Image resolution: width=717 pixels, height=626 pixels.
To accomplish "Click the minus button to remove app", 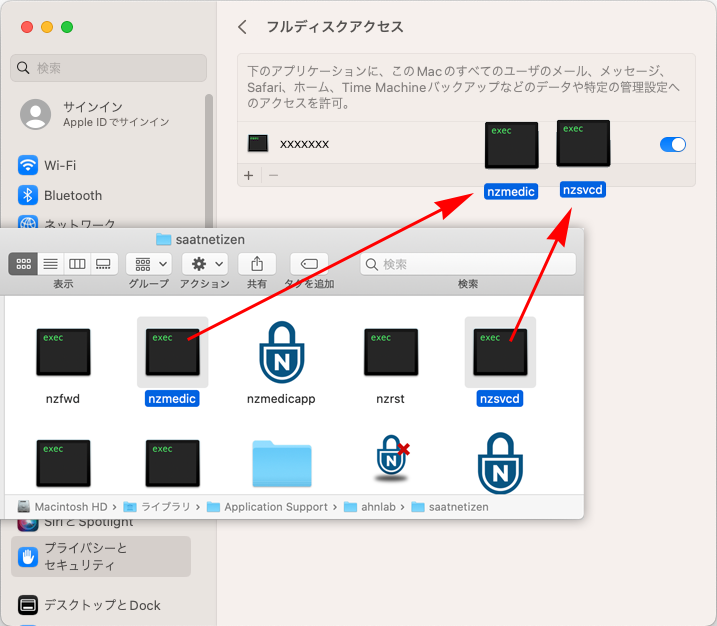I will pos(273,176).
